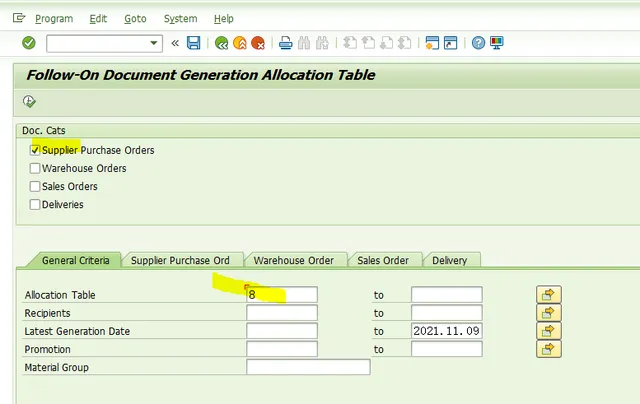The image size is (640, 404).
Task: Open multiple selection for Latest Generation Date
Action: tap(549, 331)
